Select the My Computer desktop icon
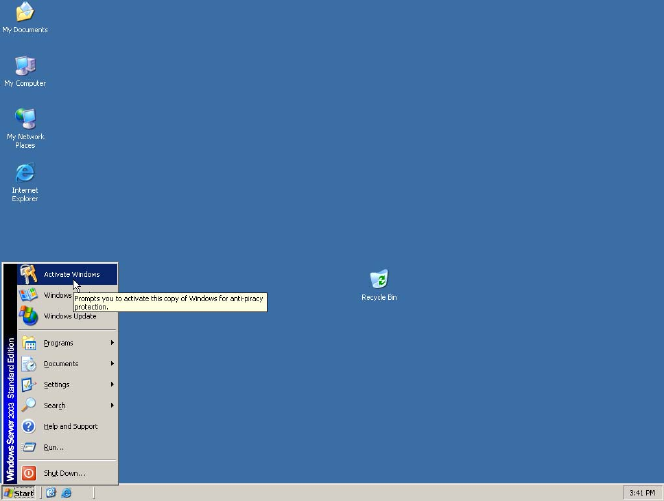Viewport: 664px width, 501px height. click(x=25, y=71)
